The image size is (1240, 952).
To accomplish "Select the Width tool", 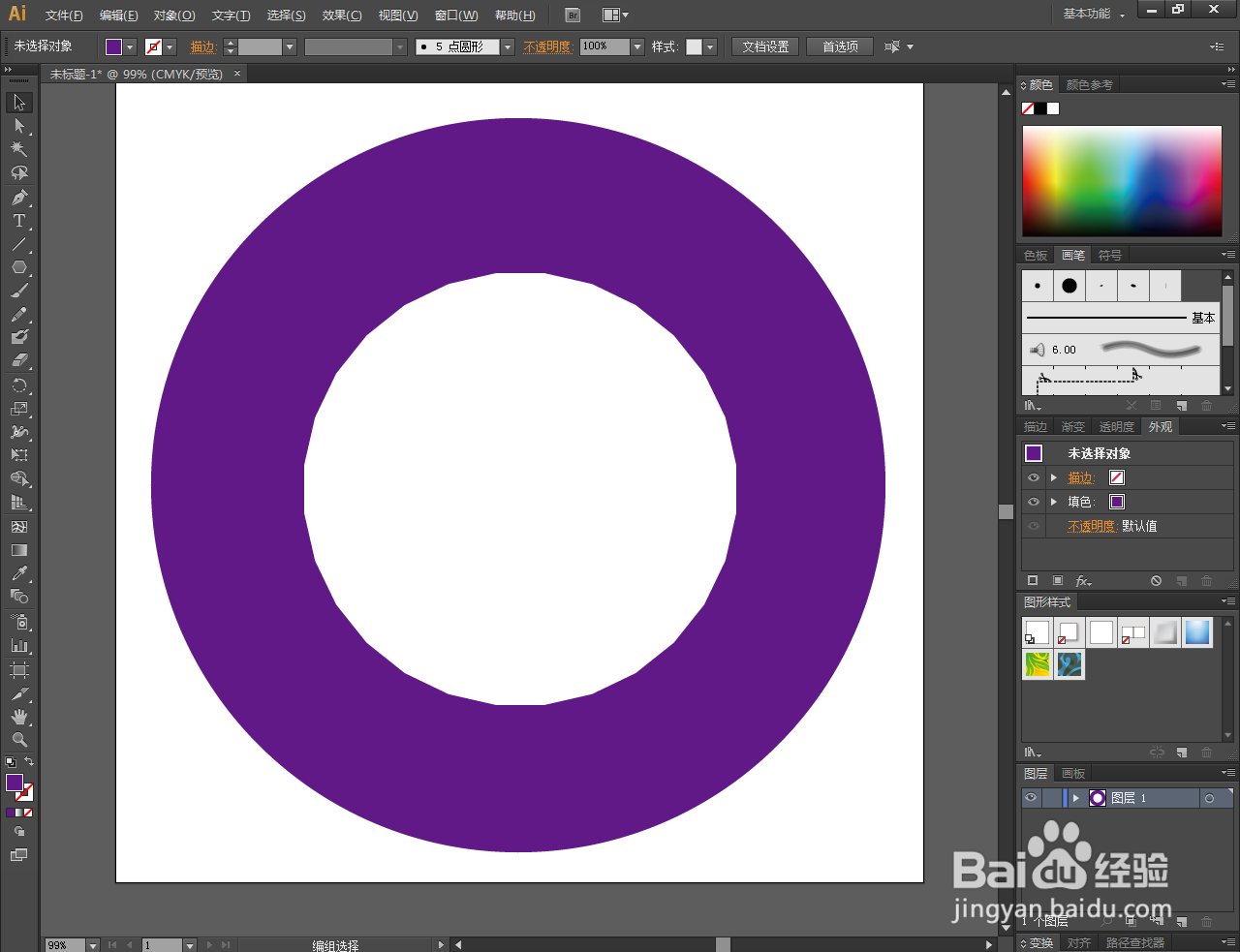I will pos(19,432).
